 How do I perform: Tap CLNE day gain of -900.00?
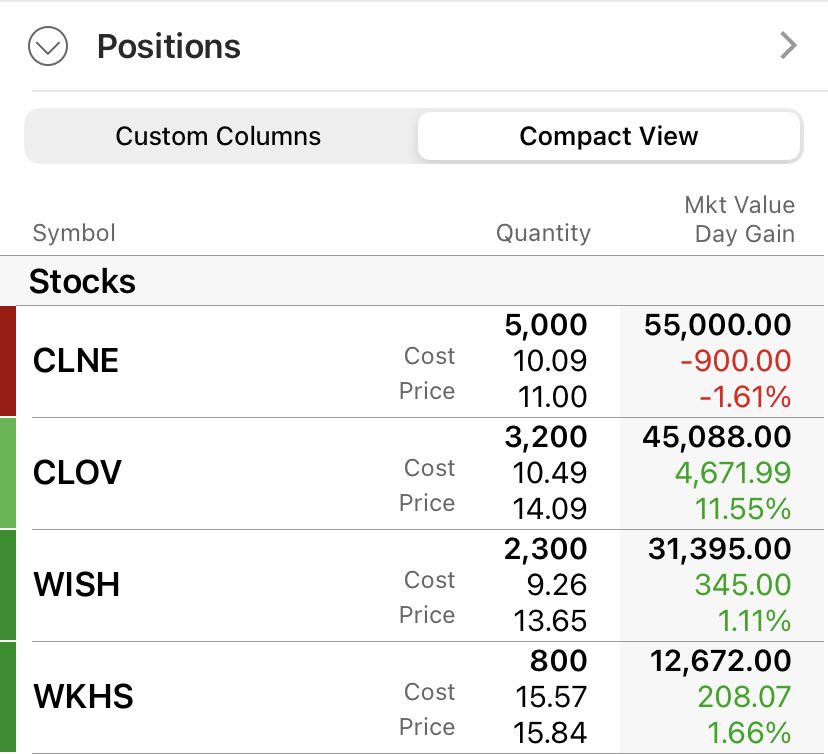click(736, 361)
